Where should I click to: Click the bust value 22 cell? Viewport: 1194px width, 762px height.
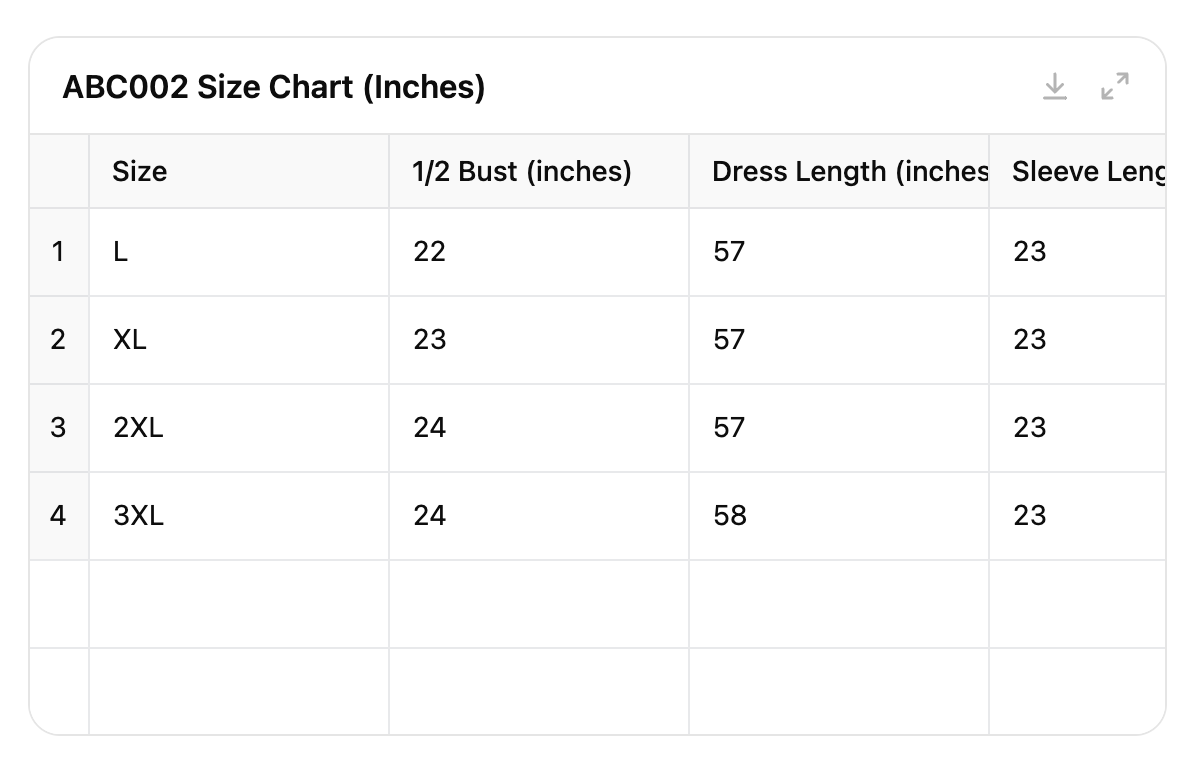(538, 252)
